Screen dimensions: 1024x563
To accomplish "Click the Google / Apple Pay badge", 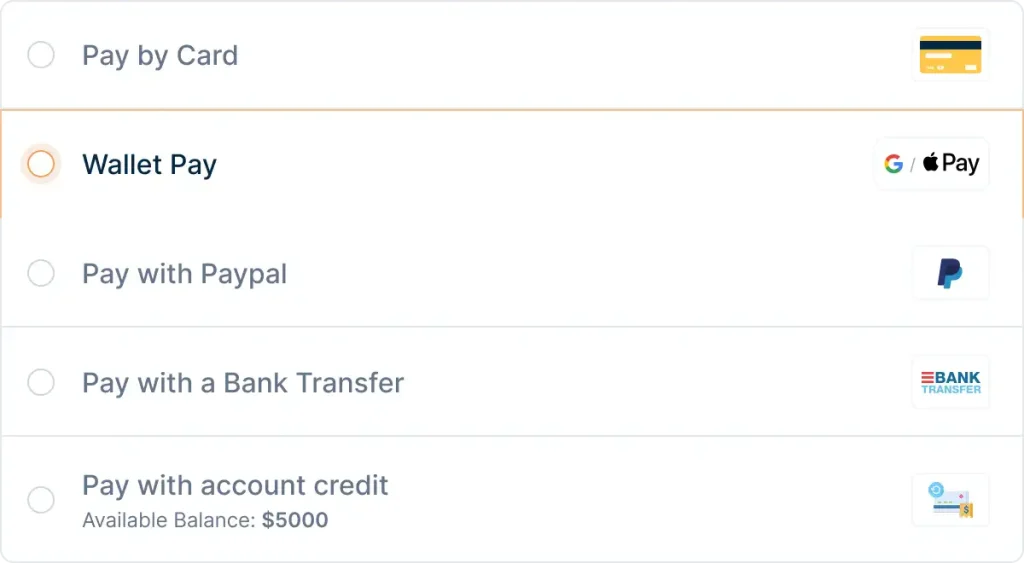I will [932, 163].
